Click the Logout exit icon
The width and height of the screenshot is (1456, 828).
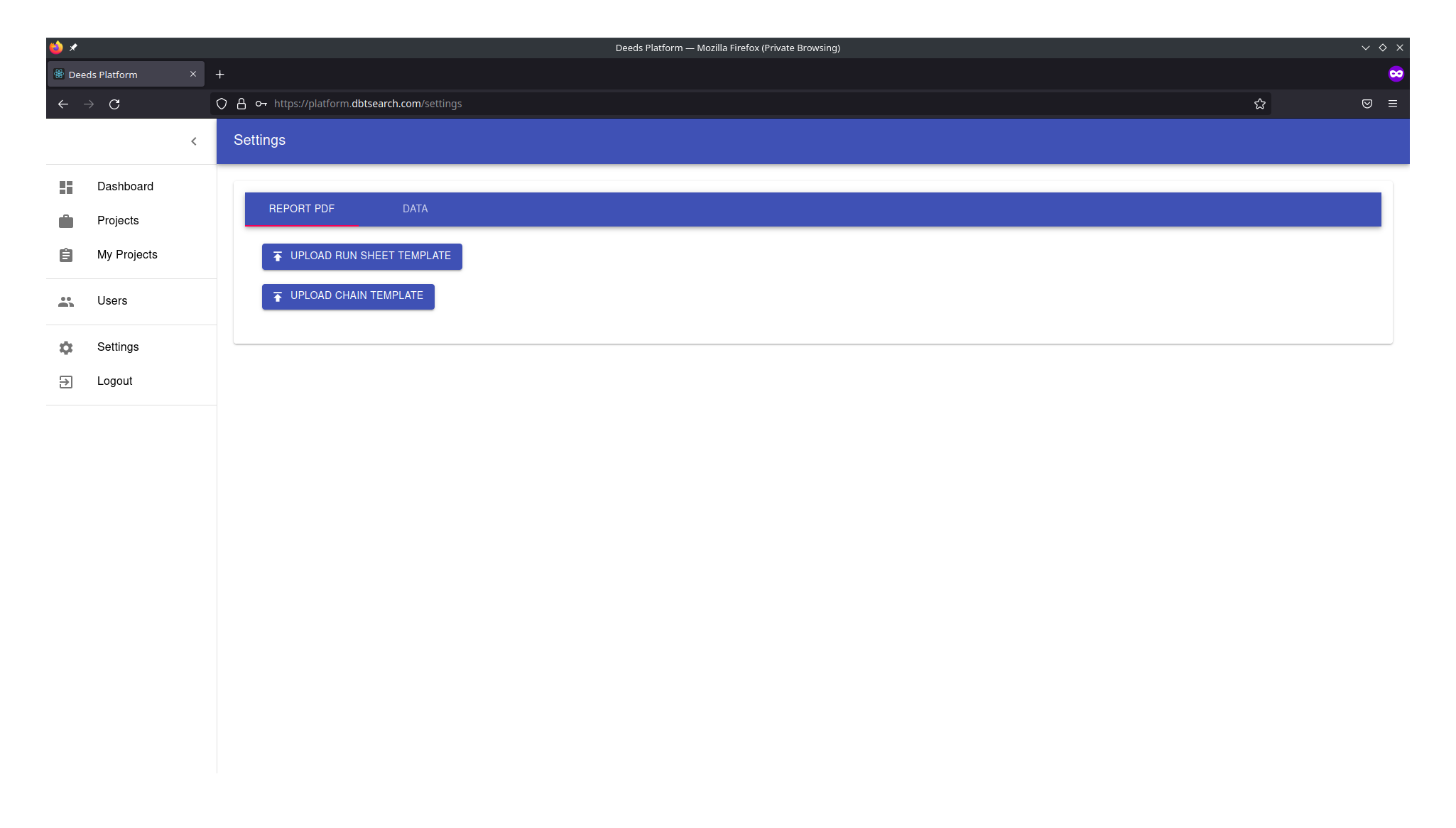66,382
